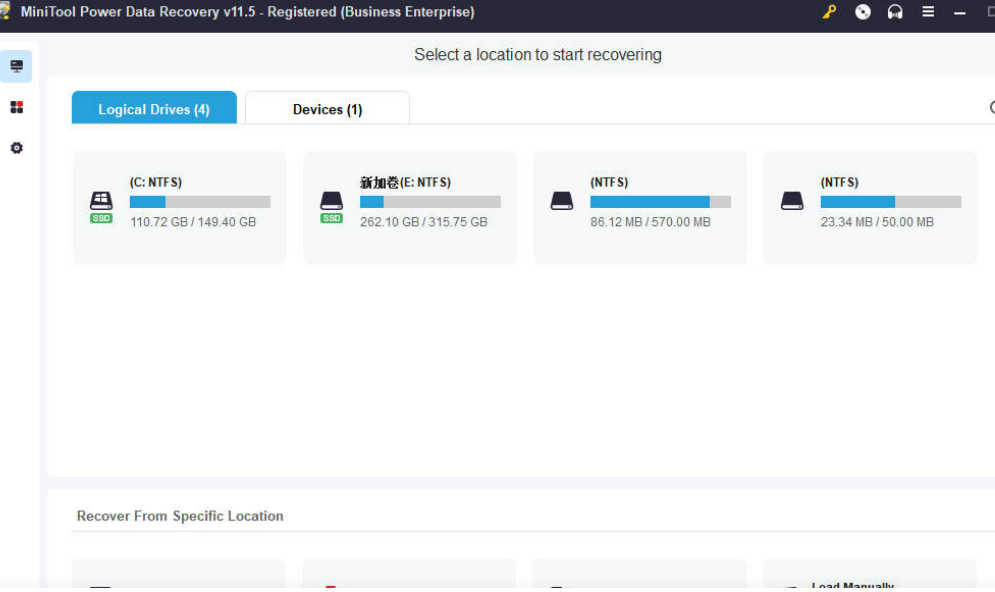The image size is (995, 592).
Task: Click the refresh icon at right edge
Action: point(991,108)
